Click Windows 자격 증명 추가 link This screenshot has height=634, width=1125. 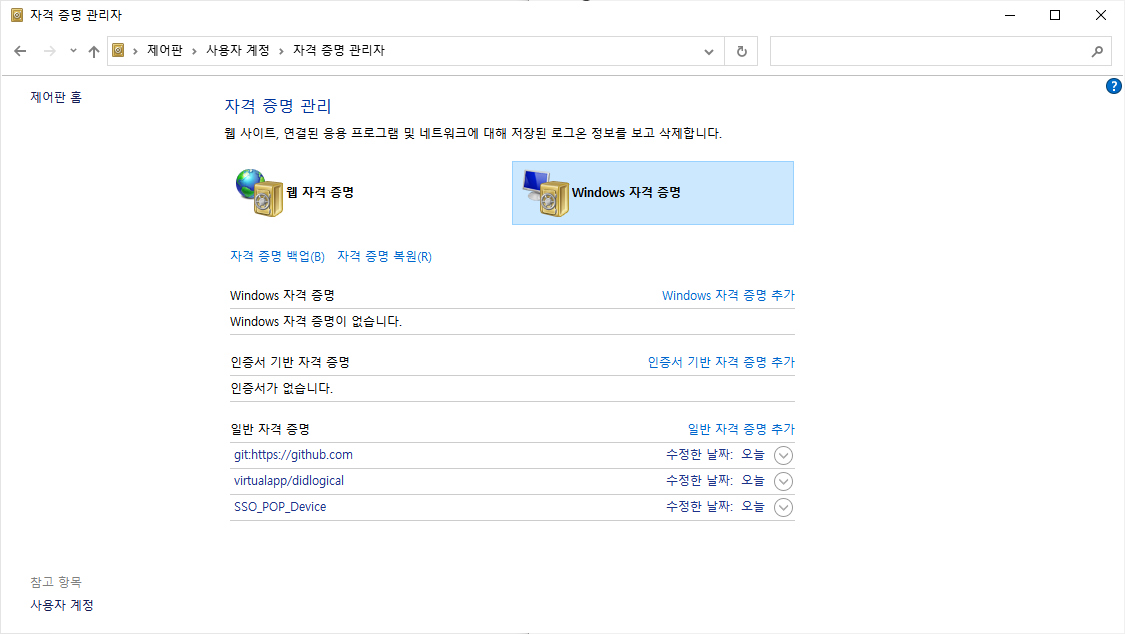[728, 295]
